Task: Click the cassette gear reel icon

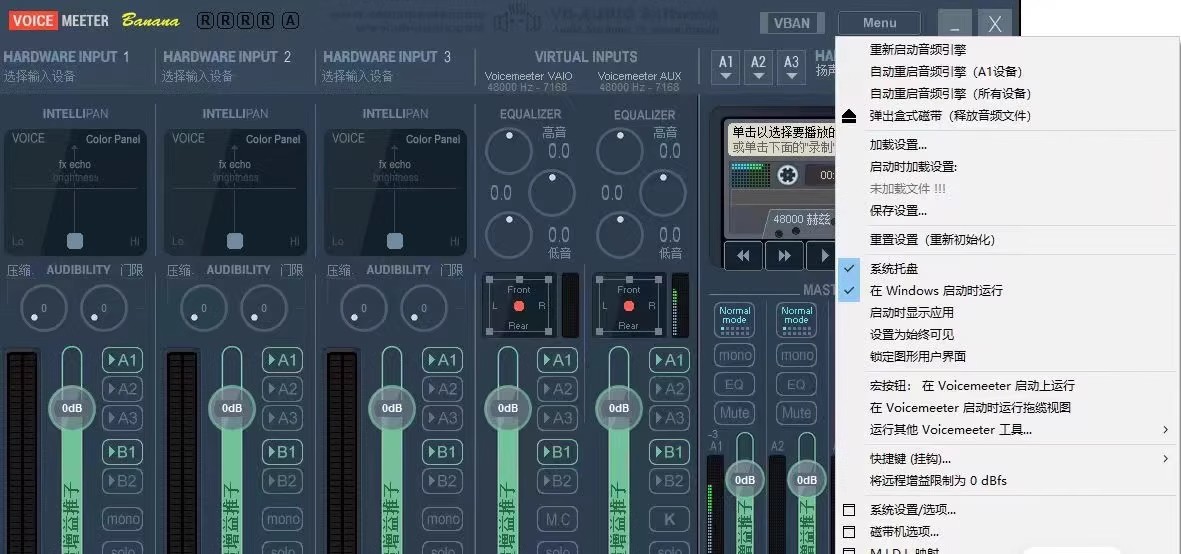Action: [788, 175]
